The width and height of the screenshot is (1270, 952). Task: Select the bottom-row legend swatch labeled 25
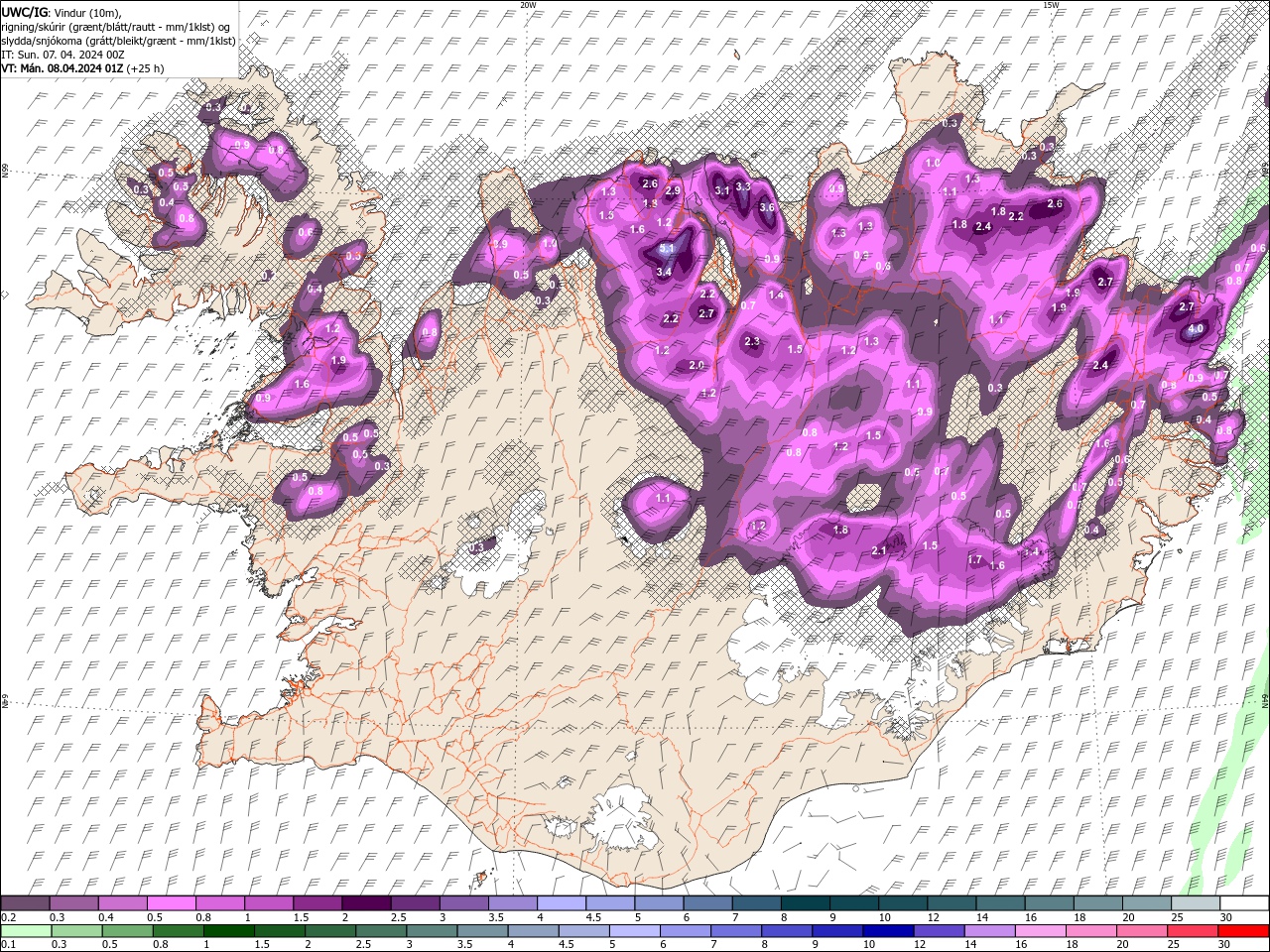tap(1192, 931)
